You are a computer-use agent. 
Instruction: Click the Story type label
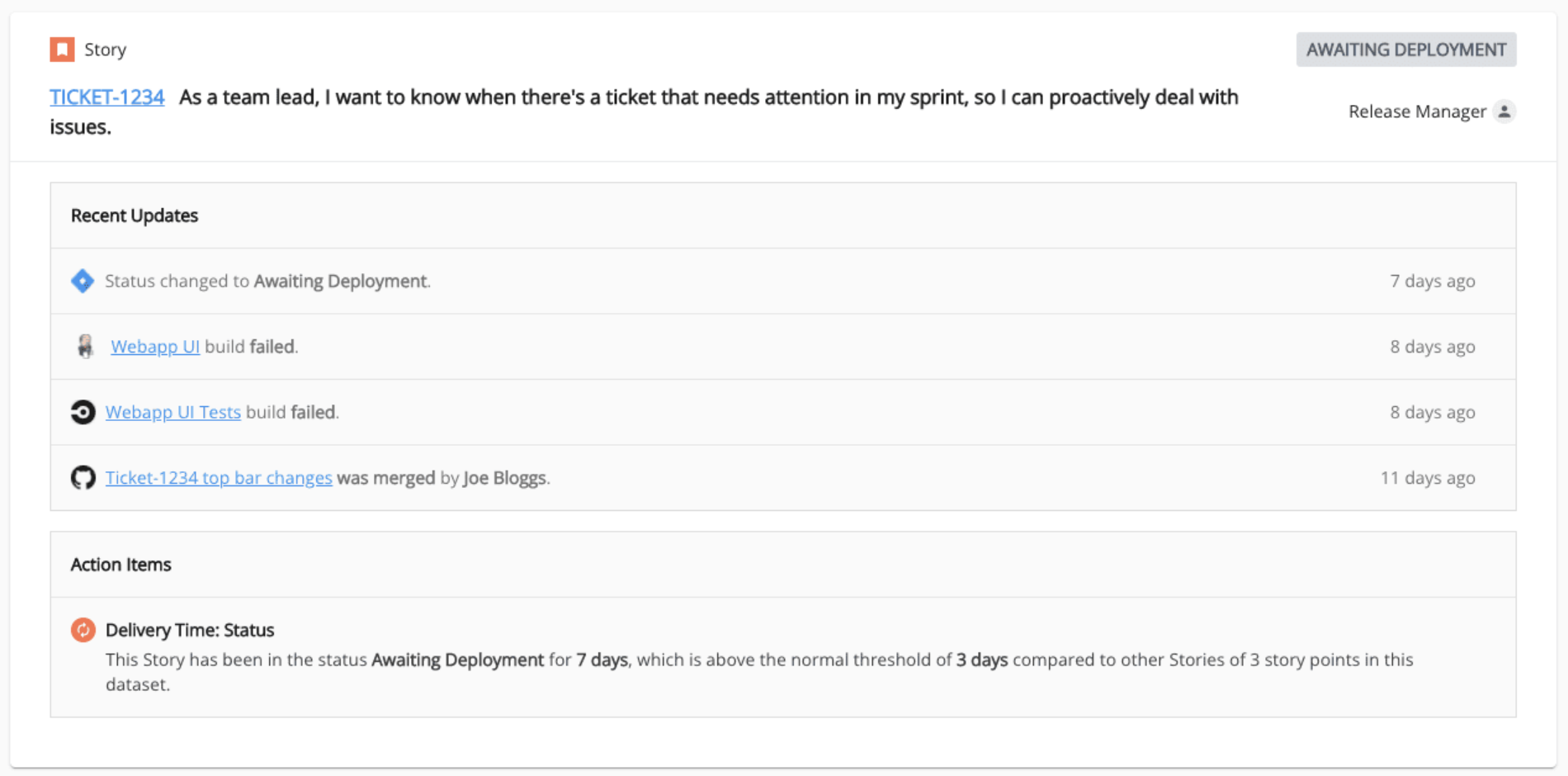[x=106, y=50]
